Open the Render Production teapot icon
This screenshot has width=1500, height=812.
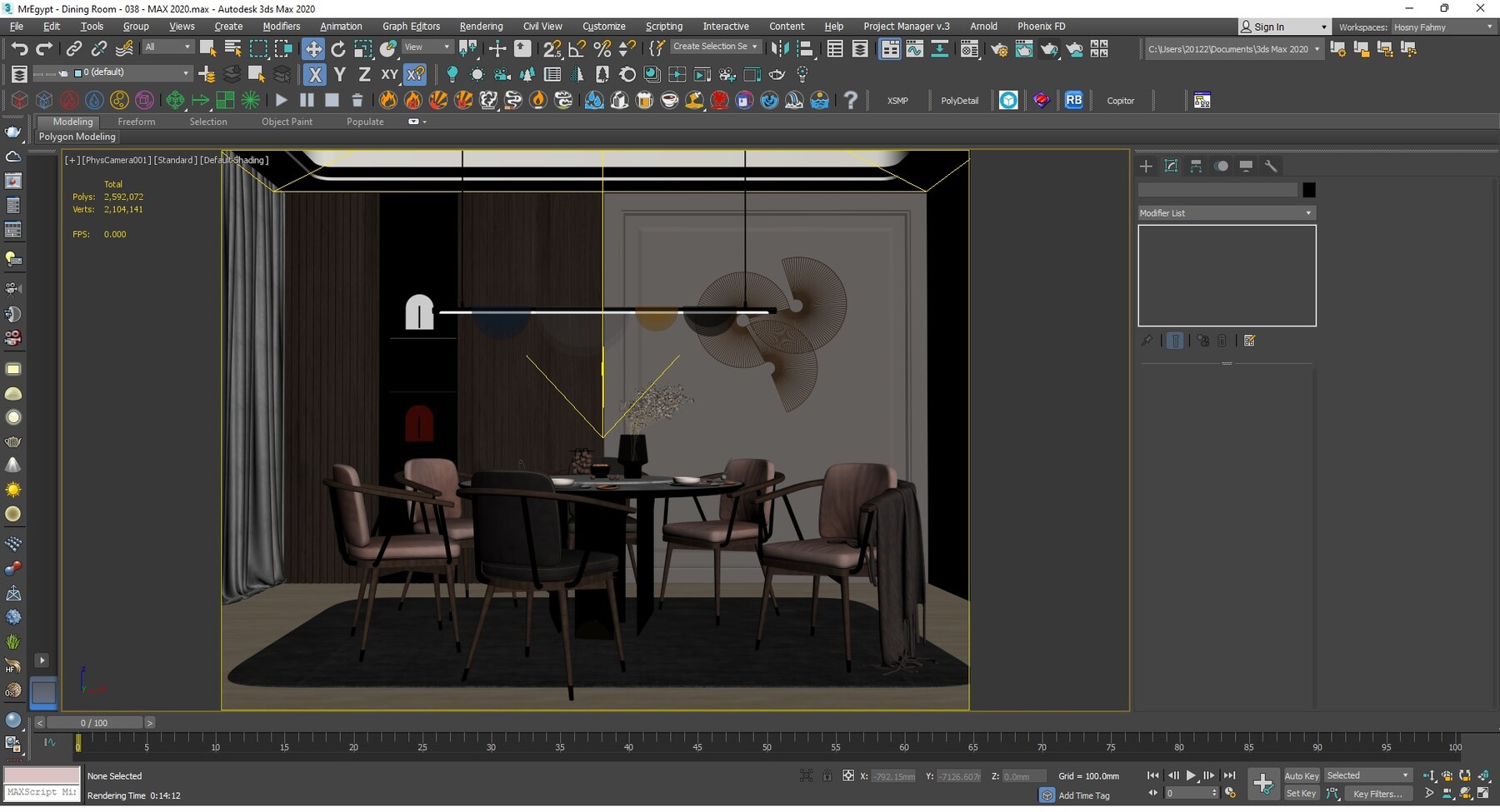[1050, 49]
